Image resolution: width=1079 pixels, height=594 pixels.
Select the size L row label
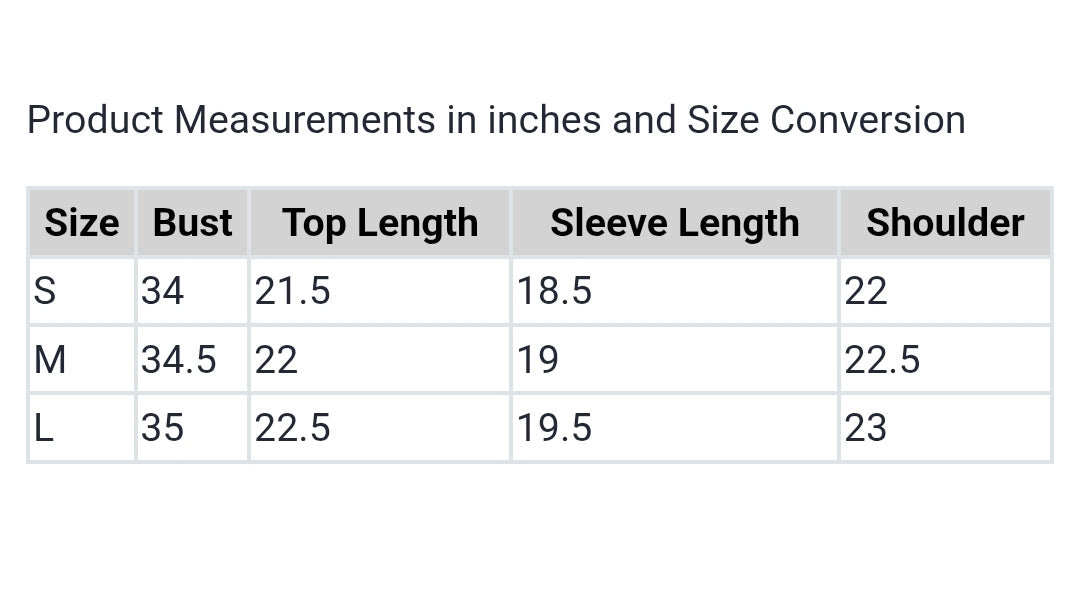[x=43, y=428]
